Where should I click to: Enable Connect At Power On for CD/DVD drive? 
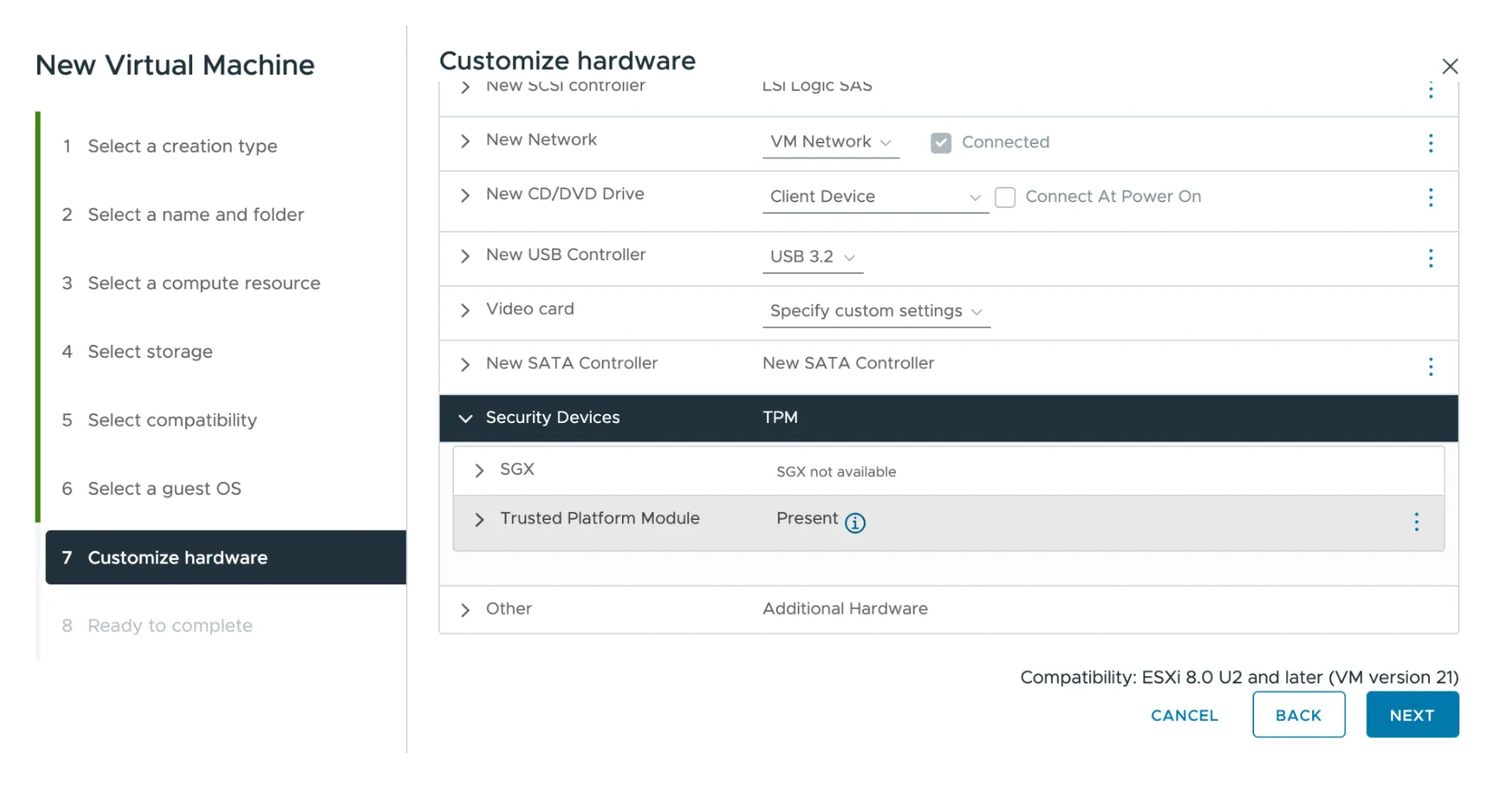pyautogui.click(x=1005, y=198)
